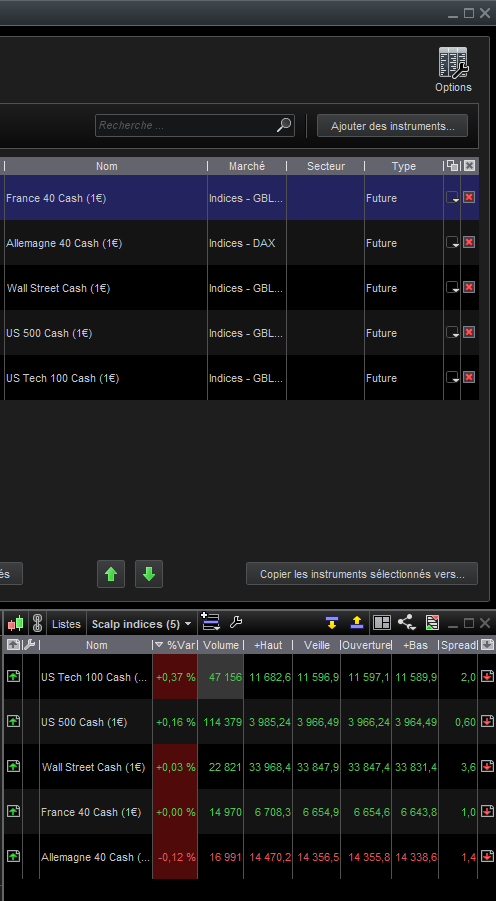This screenshot has width=496, height=901.
Task: Click the Type column header
Action: (x=403, y=166)
